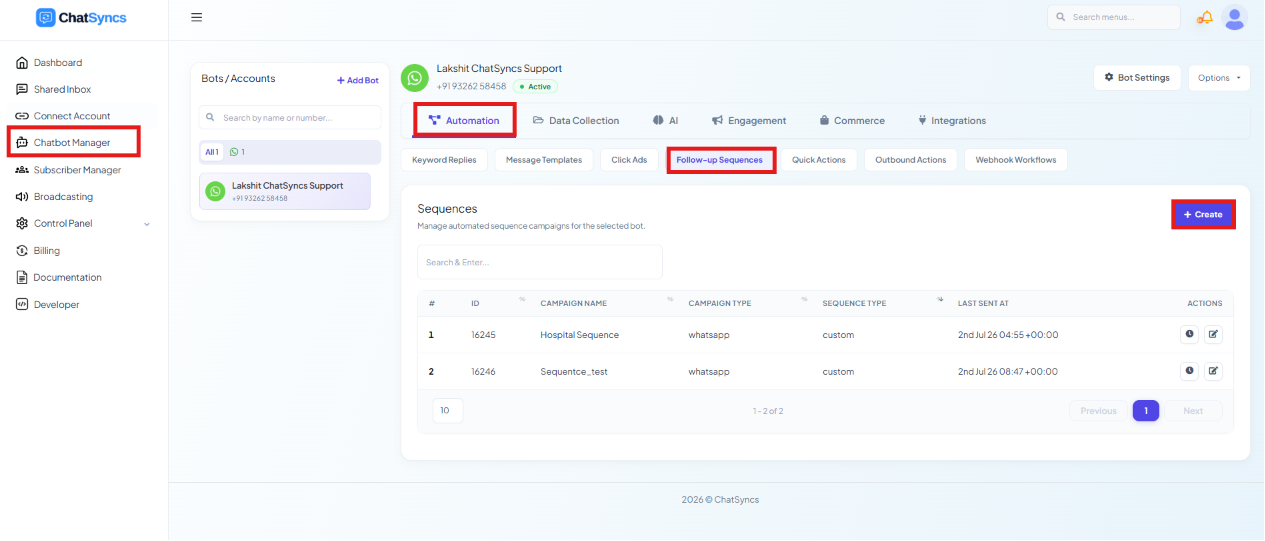Open Developer page
The width and height of the screenshot is (1265, 541).
tap(56, 305)
